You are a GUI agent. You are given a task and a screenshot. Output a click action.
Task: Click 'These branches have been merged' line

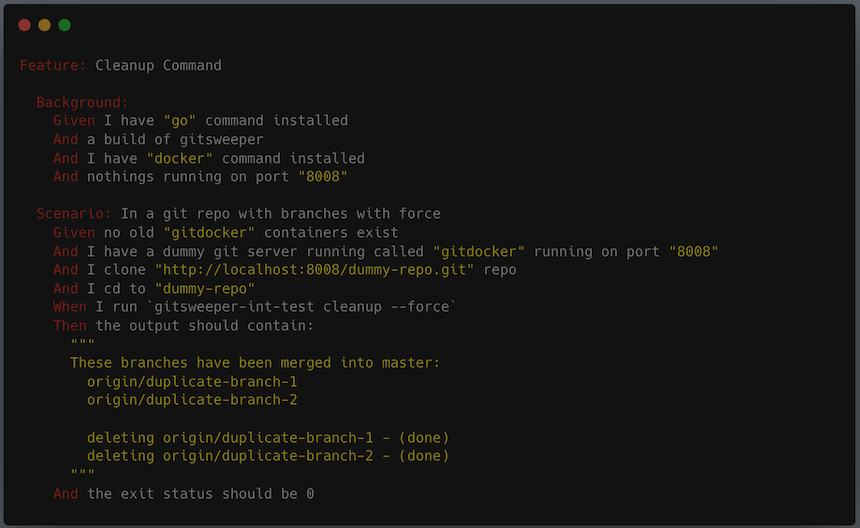coord(255,363)
